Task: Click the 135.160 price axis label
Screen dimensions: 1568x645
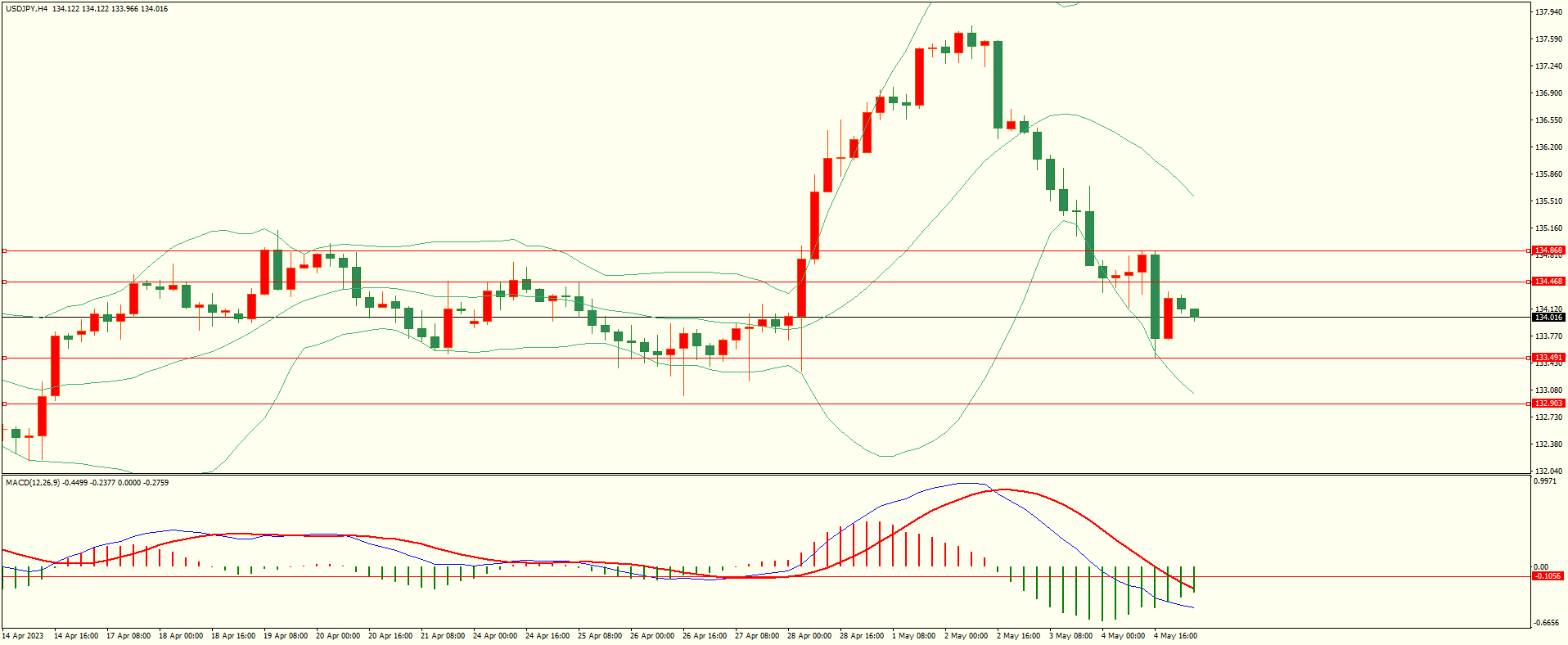Action: tap(1549, 228)
